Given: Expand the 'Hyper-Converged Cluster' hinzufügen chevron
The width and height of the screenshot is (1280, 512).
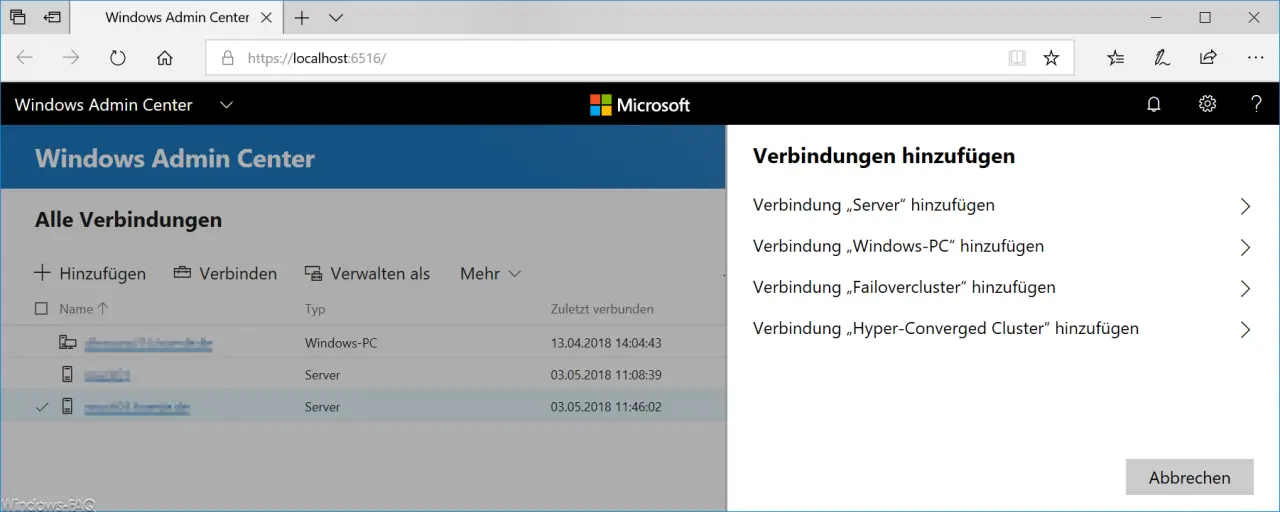Looking at the screenshot, I should pos(1245,330).
